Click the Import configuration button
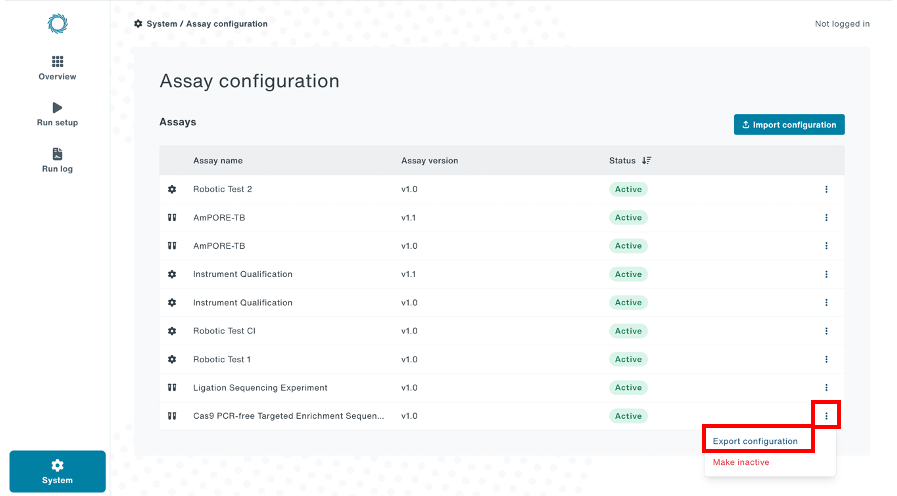Image resolution: width=897 pixels, height=496 pixels. (789, 125)
